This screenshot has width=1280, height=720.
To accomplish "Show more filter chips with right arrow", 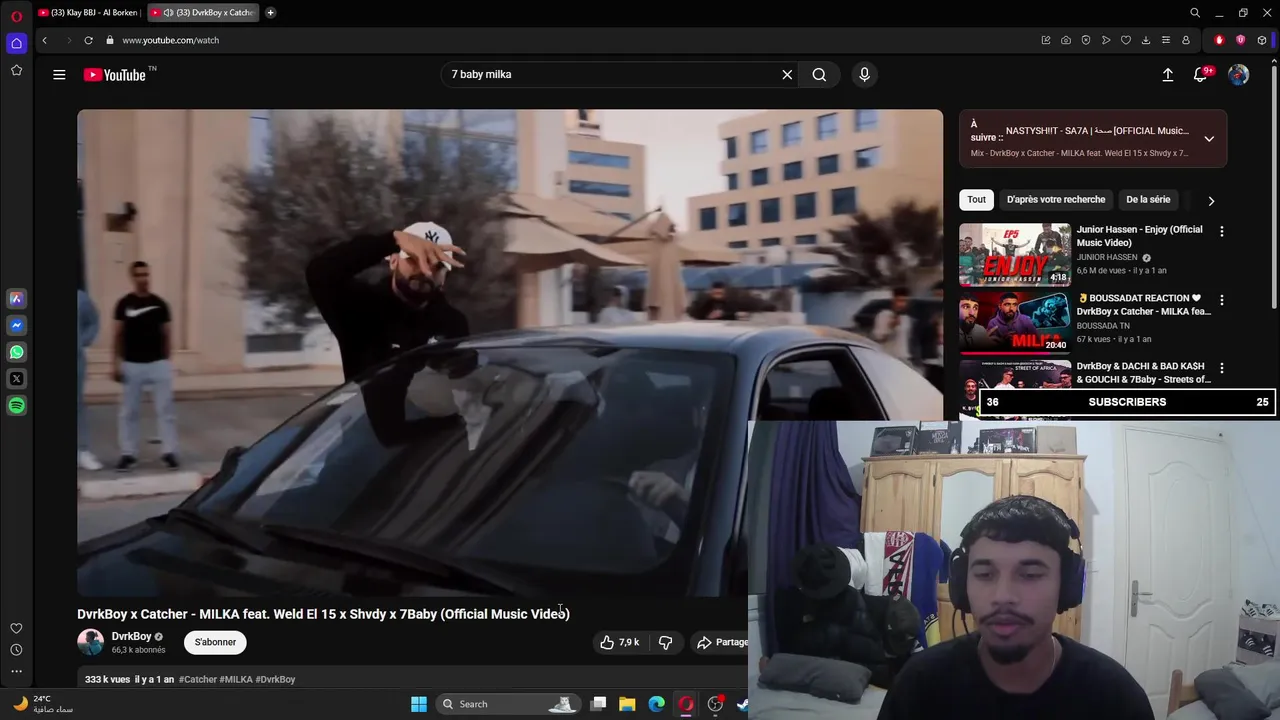I will pyautogui.click(x=1211, y=200).
